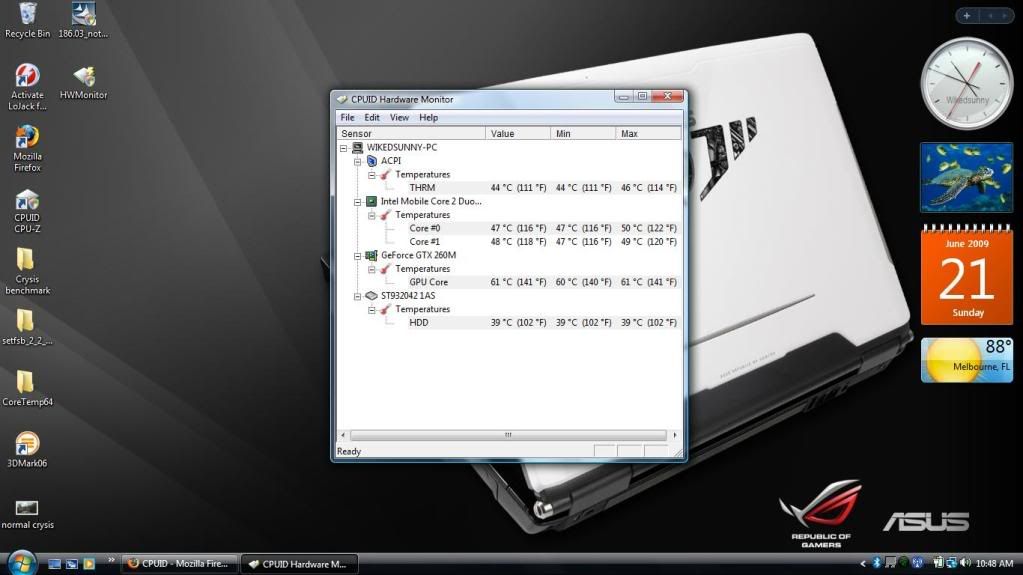Click the sea turtle slideshow gadget

coord(966,178)
